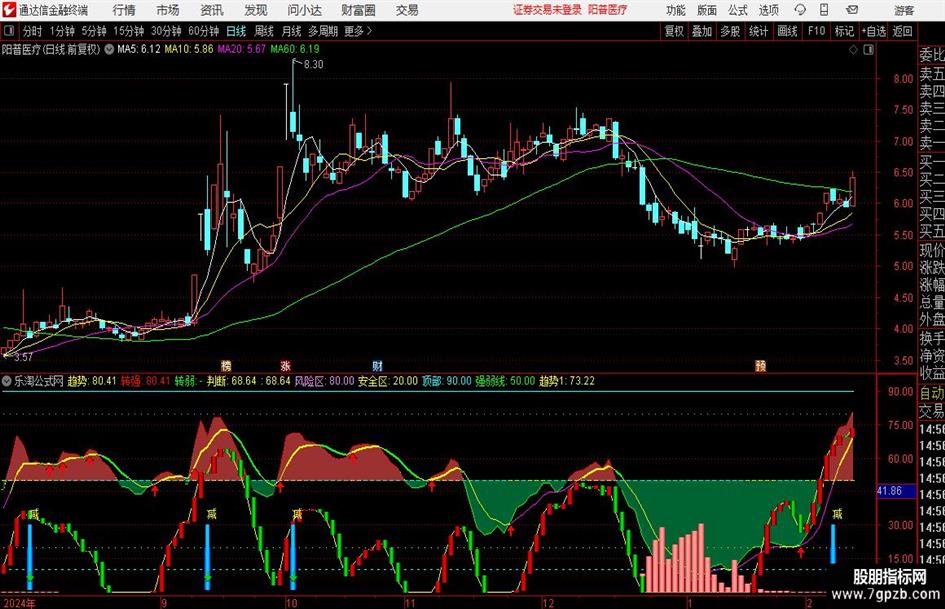Open the 发现 menu
The image size is (945, 609).
pyautogui.click(x=256, y=10)
